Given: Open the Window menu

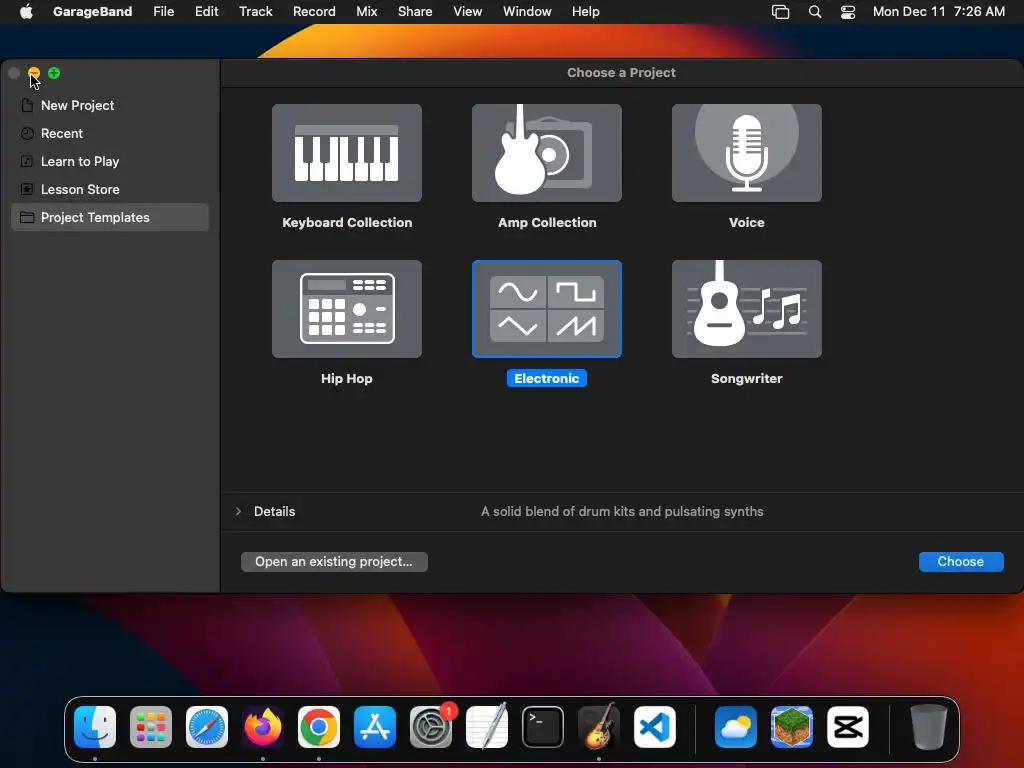Looking at the screenshot, I should [527, 11].
